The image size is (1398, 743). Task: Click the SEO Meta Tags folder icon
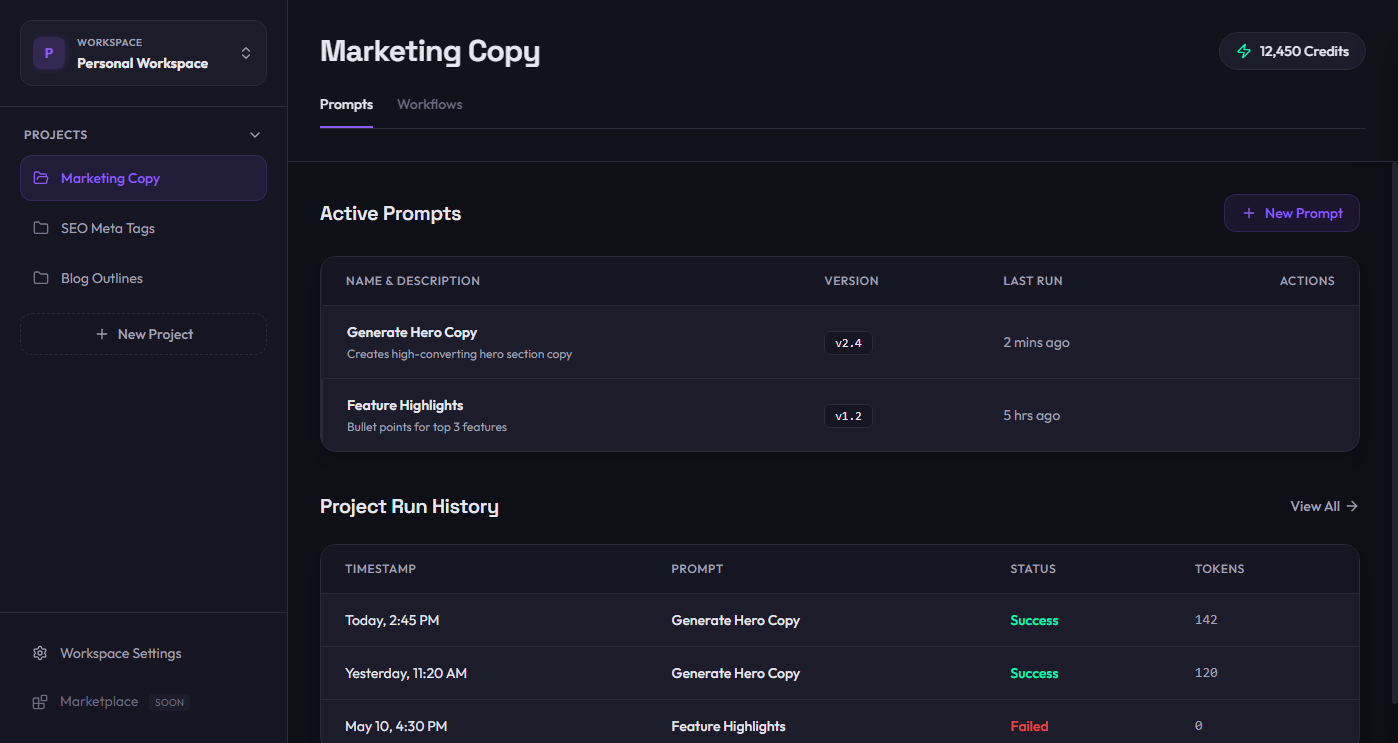(x=41, y=228)
